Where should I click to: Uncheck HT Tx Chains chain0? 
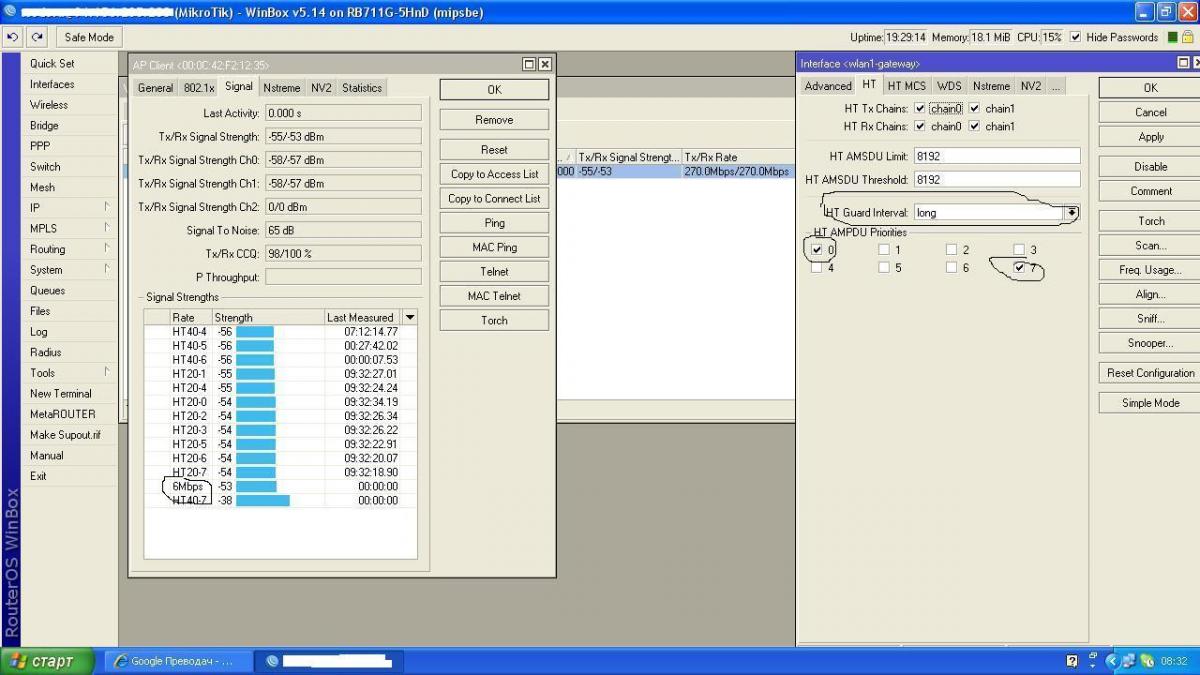[x=919, y=108]
